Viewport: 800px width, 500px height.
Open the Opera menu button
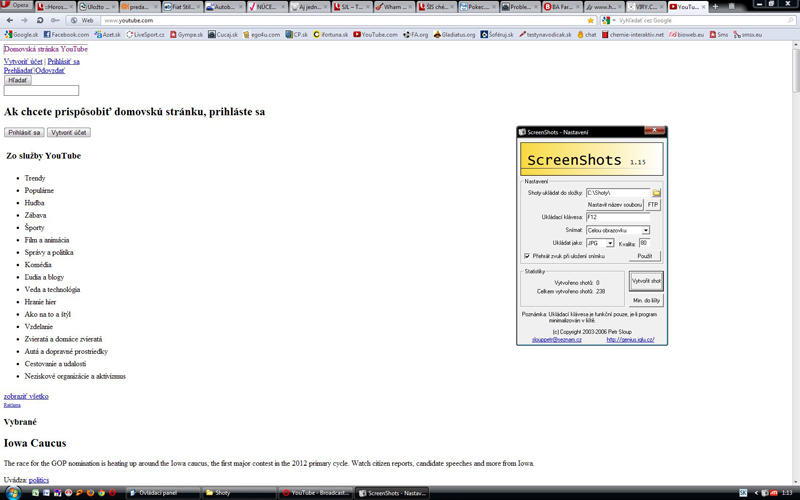click(16, 6)
